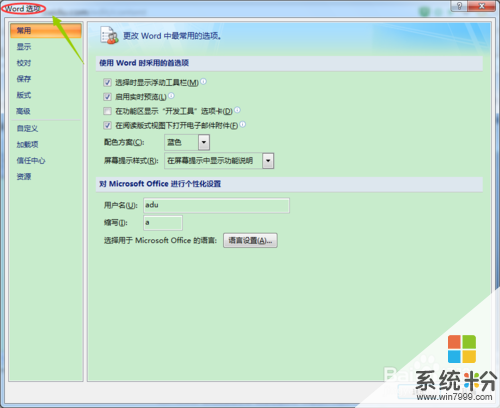Image resolution: width=500 pixels, height=408 pixels.
Task: Click the 用户名 text field containing adu
Action: [x=216, y=205]
